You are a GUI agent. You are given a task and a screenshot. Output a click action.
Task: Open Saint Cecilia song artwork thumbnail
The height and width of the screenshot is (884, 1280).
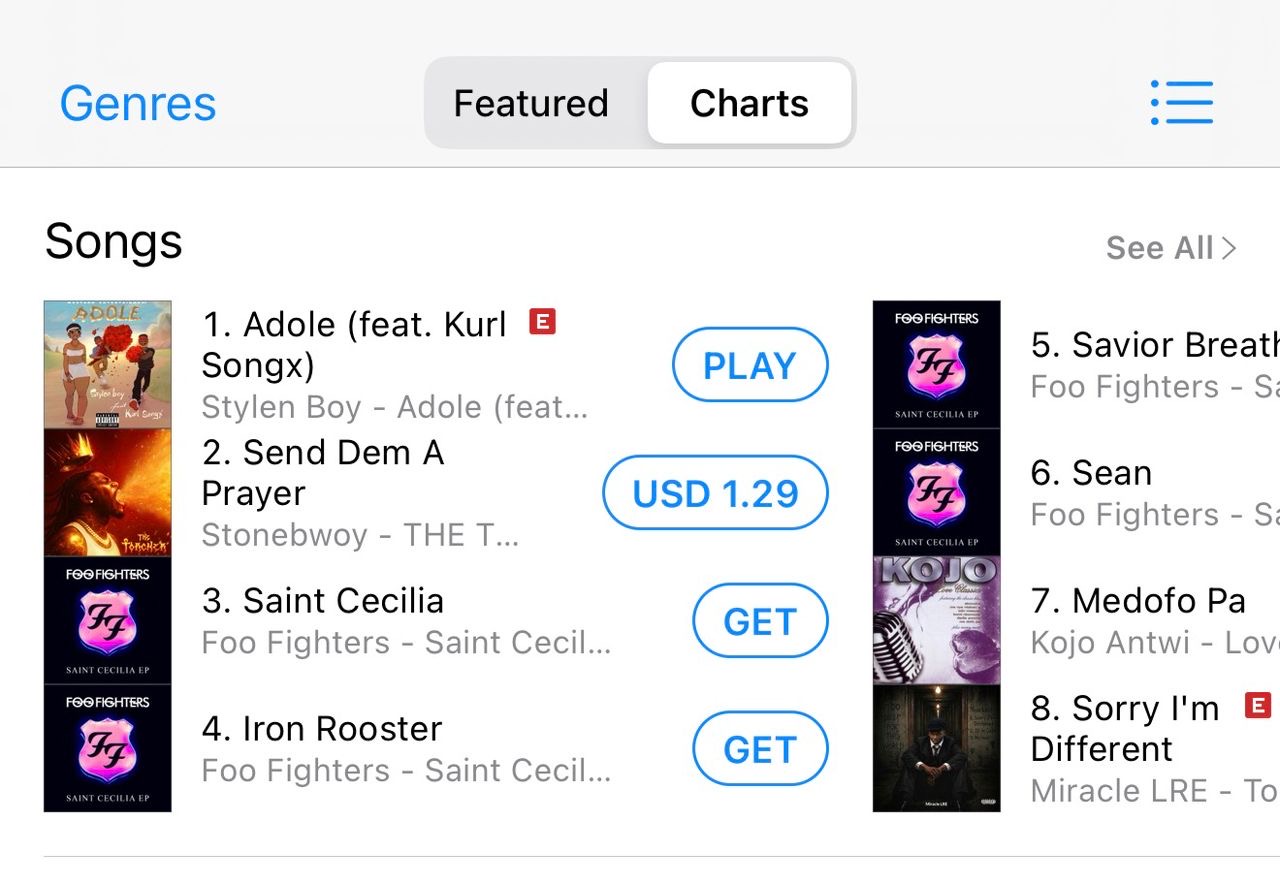point(108,620)
